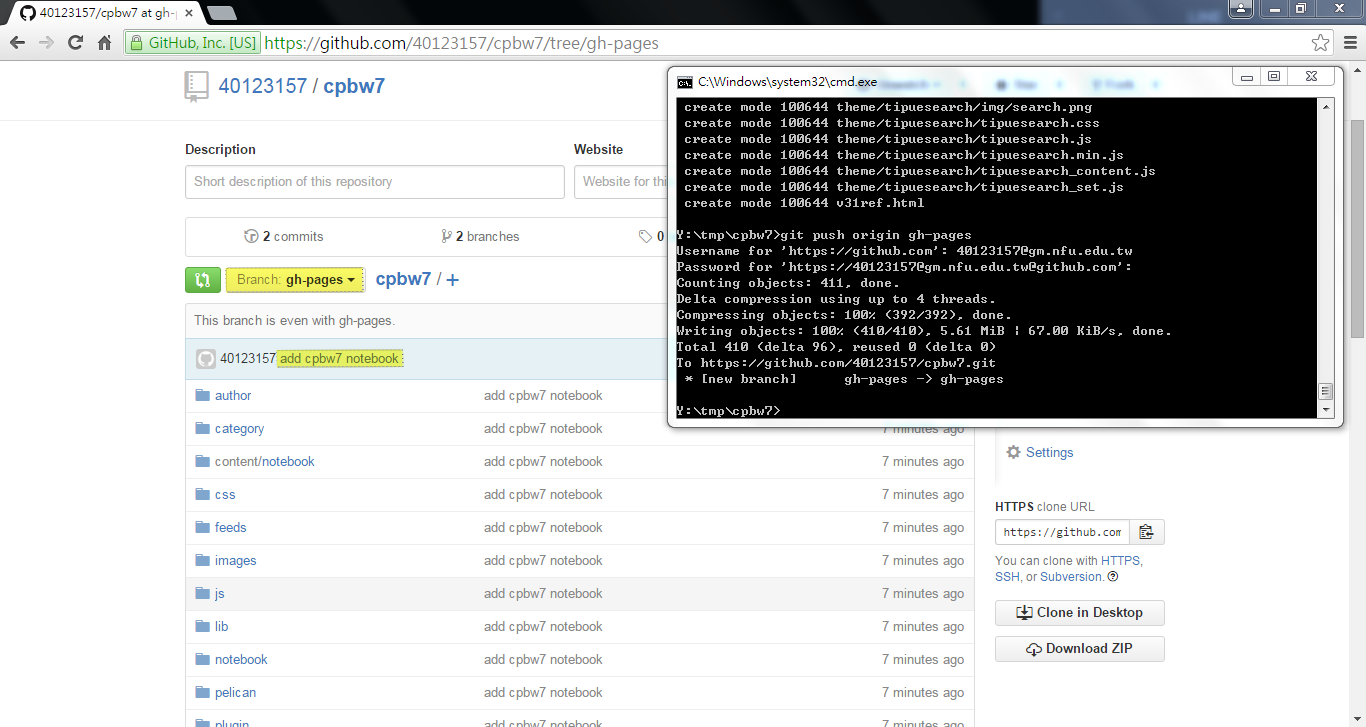Click the notebook folder icon

(203, 660)
